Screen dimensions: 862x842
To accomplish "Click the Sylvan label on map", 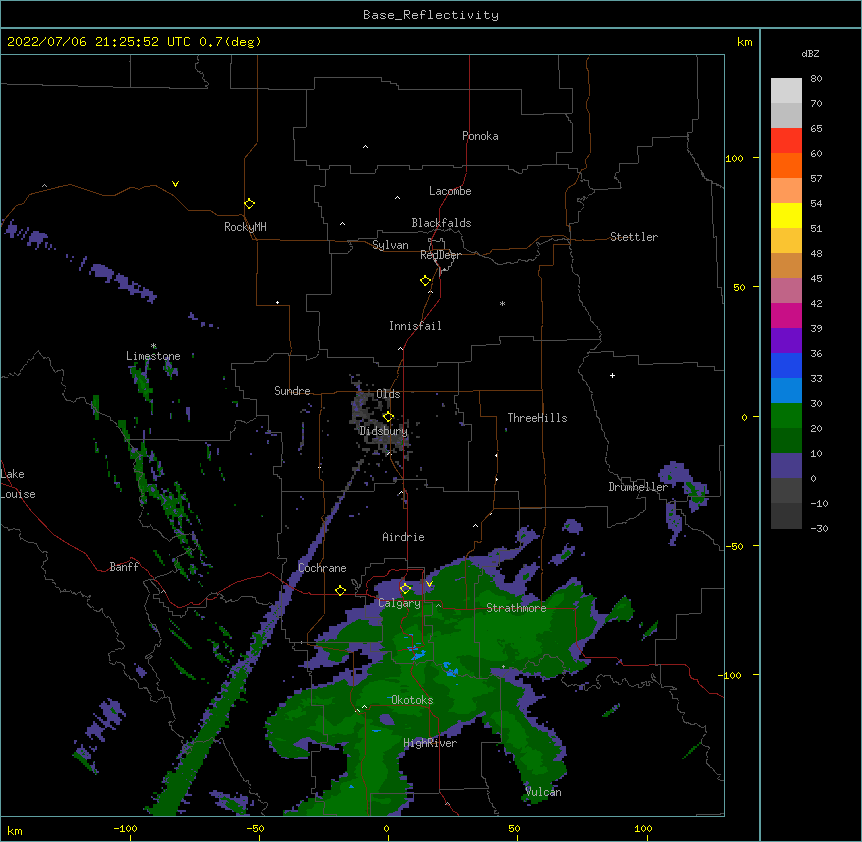I will point(390,245).
